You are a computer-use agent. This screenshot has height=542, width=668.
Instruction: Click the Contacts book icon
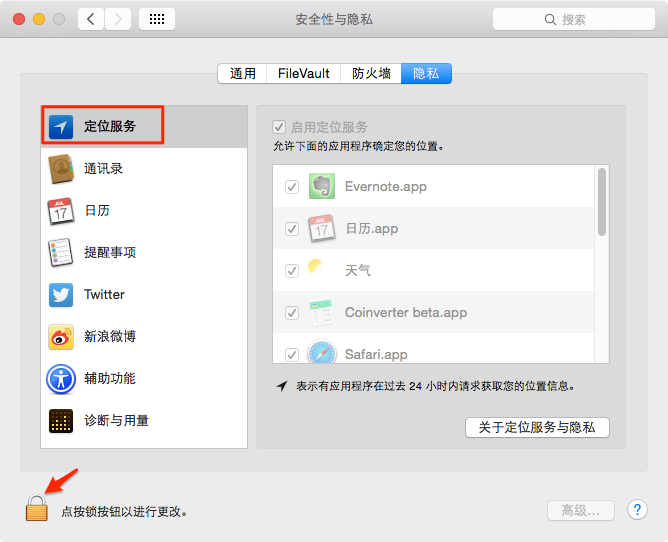61,169
